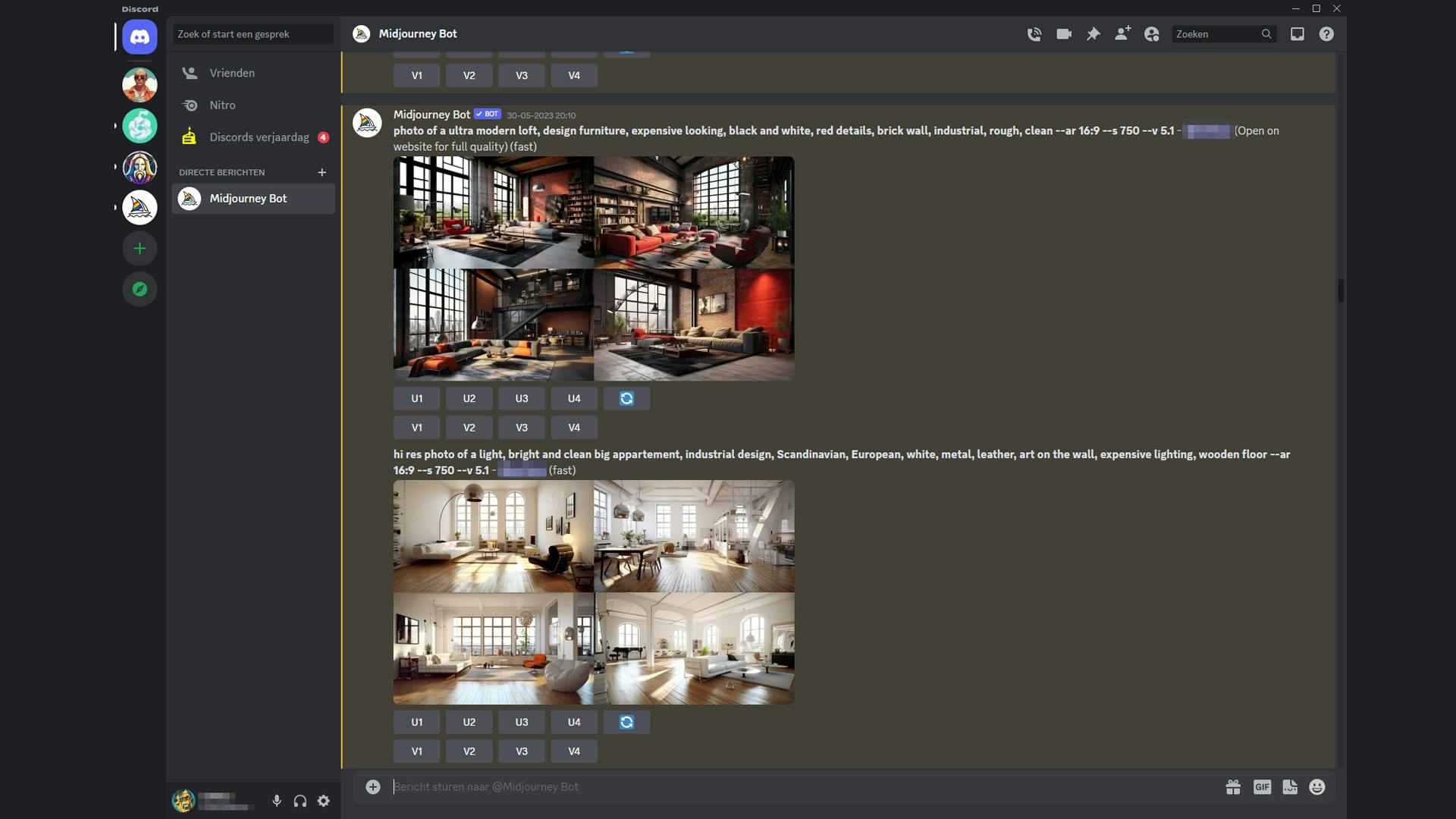Open attachment menu plus in message bar

point(372,787)
